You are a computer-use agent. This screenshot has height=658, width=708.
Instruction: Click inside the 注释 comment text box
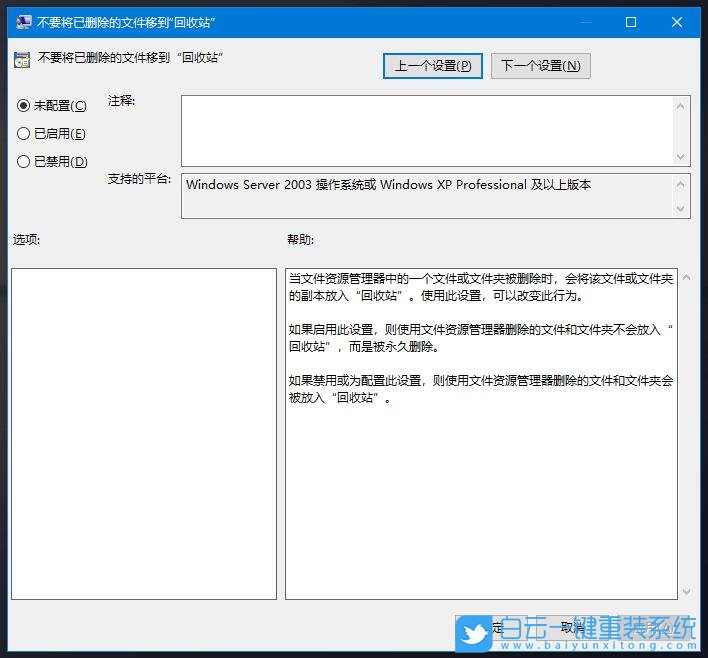point(427,131)
